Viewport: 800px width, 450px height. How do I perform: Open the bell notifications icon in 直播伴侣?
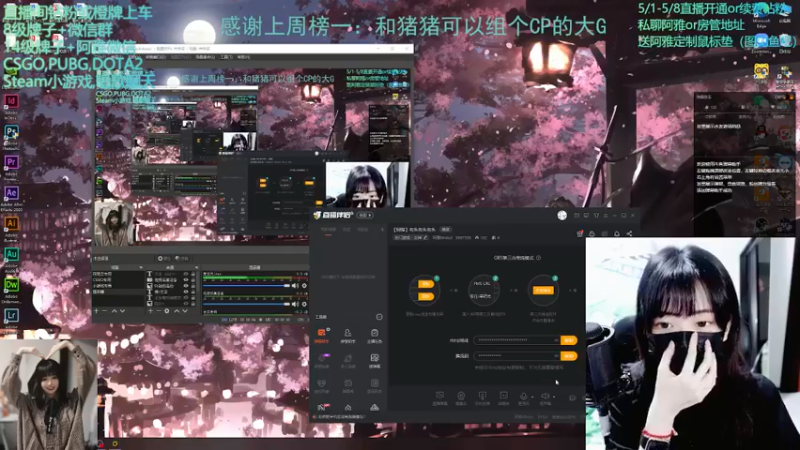click(x=617, y=234)
